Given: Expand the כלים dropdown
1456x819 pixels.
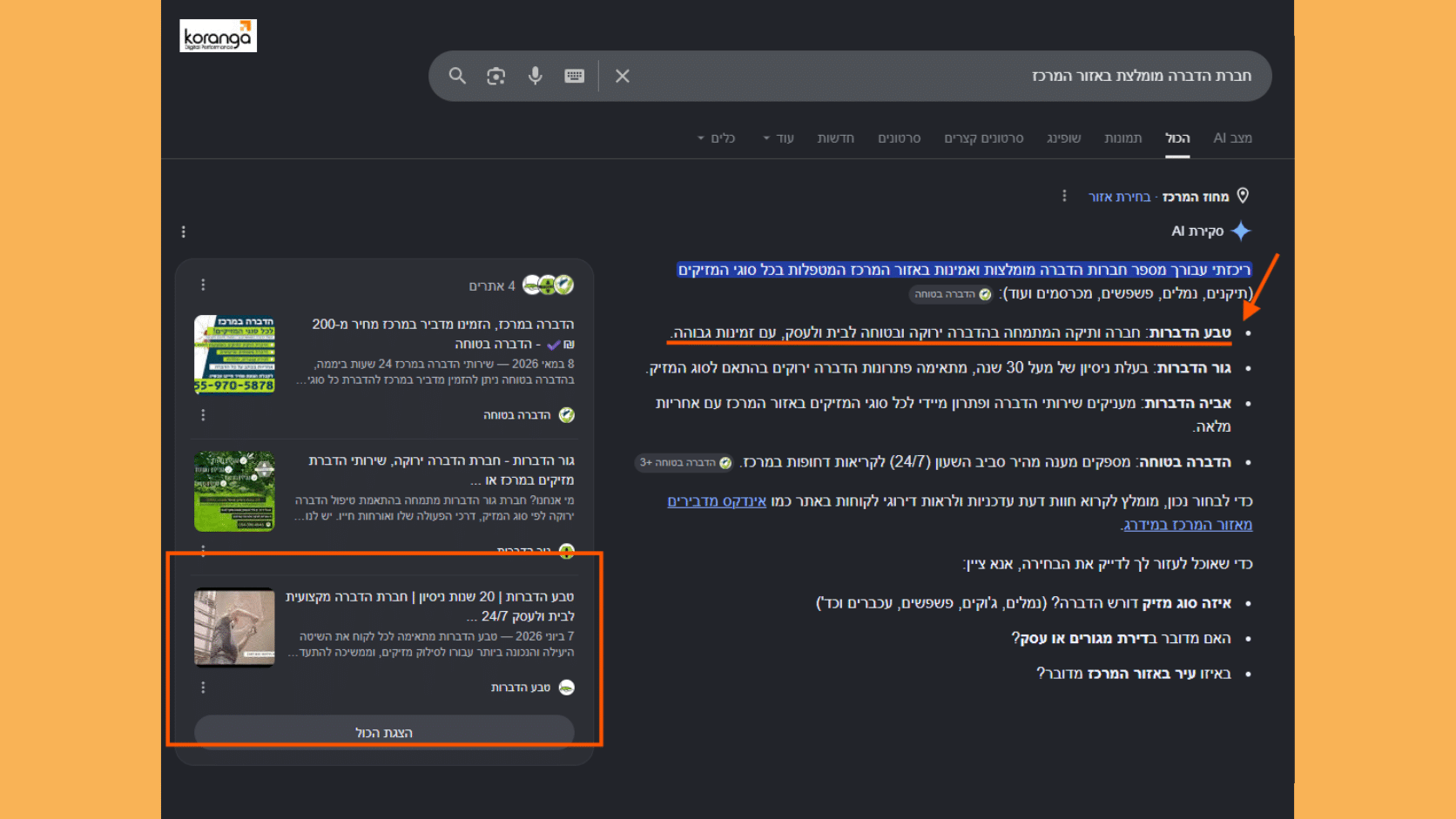Looking at the screenshot, I should click(717, 138).
